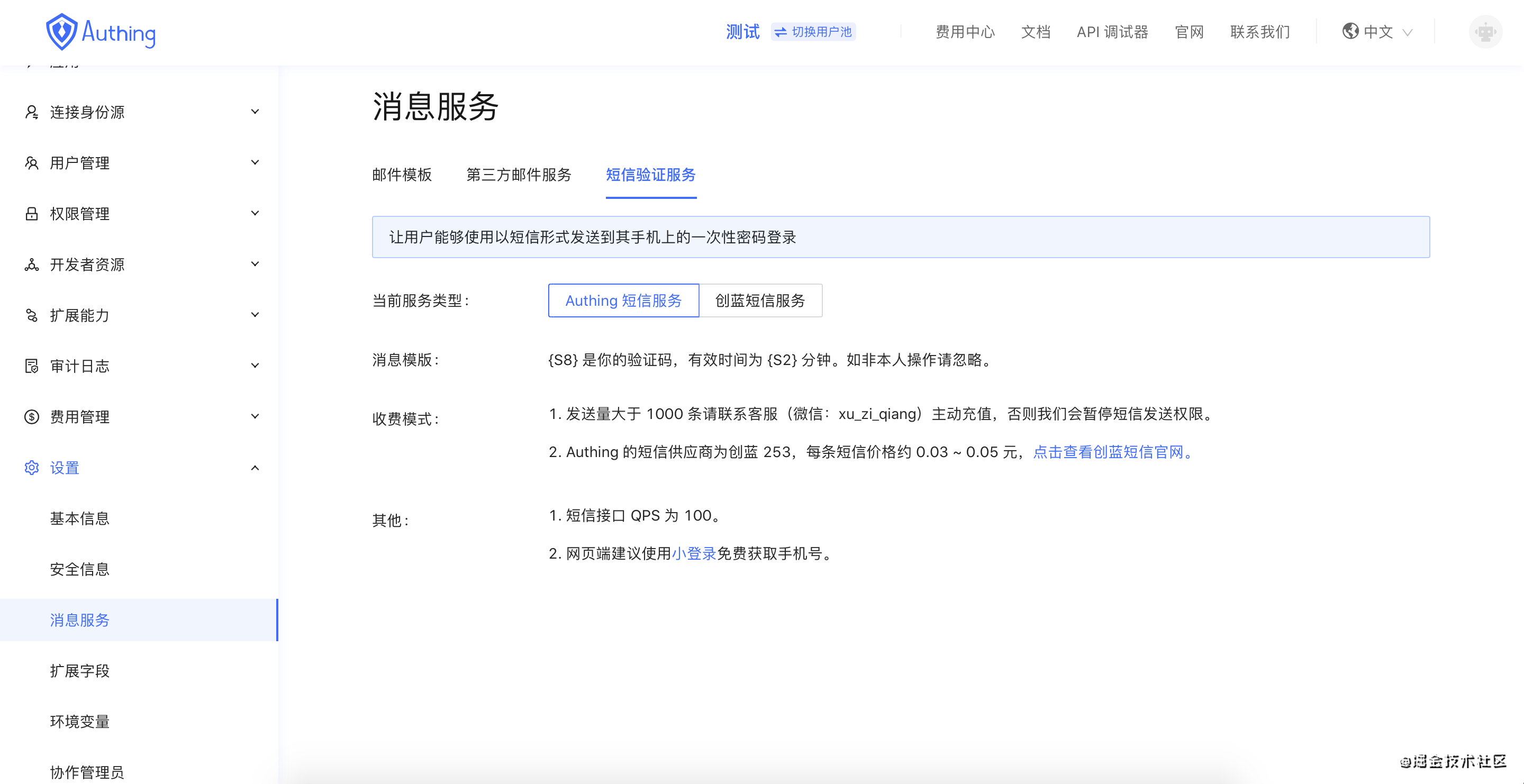Click the globe language icon
The width and height of the screenshot is (1524, 784).
coord(1349,31)
